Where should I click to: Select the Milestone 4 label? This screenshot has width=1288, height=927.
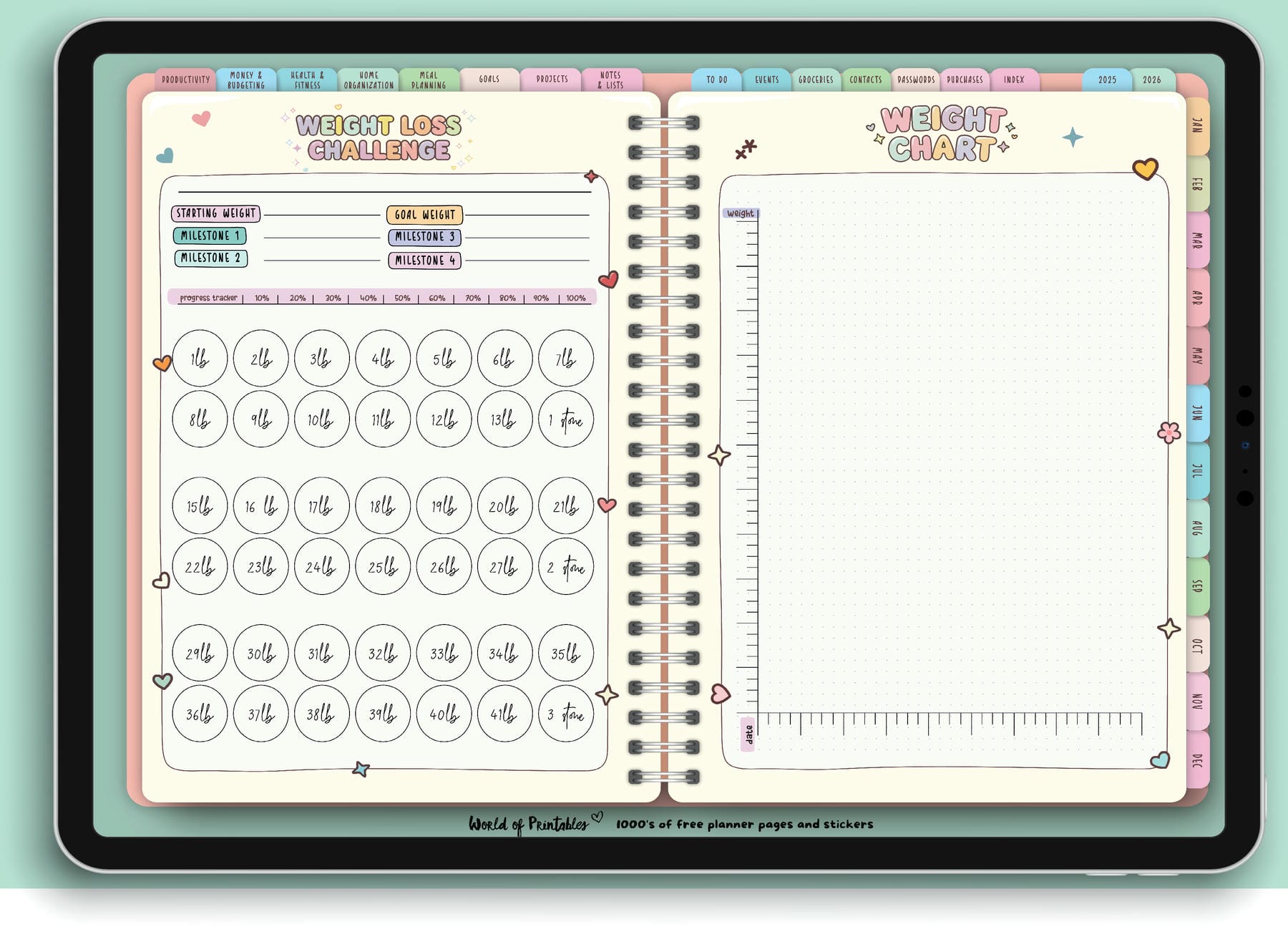(x=425, y=261)
